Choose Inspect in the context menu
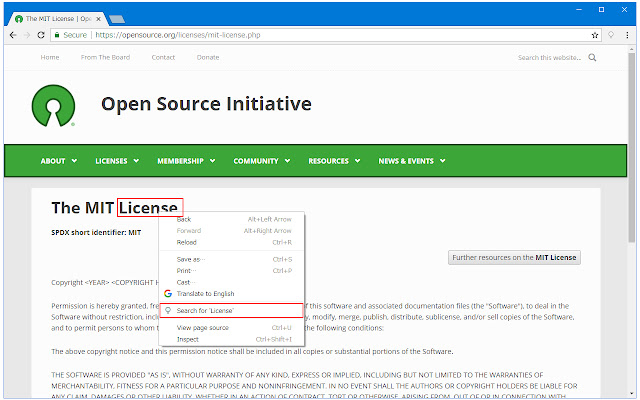This screenshot has height=400, width=640. [x=231, y=339]
